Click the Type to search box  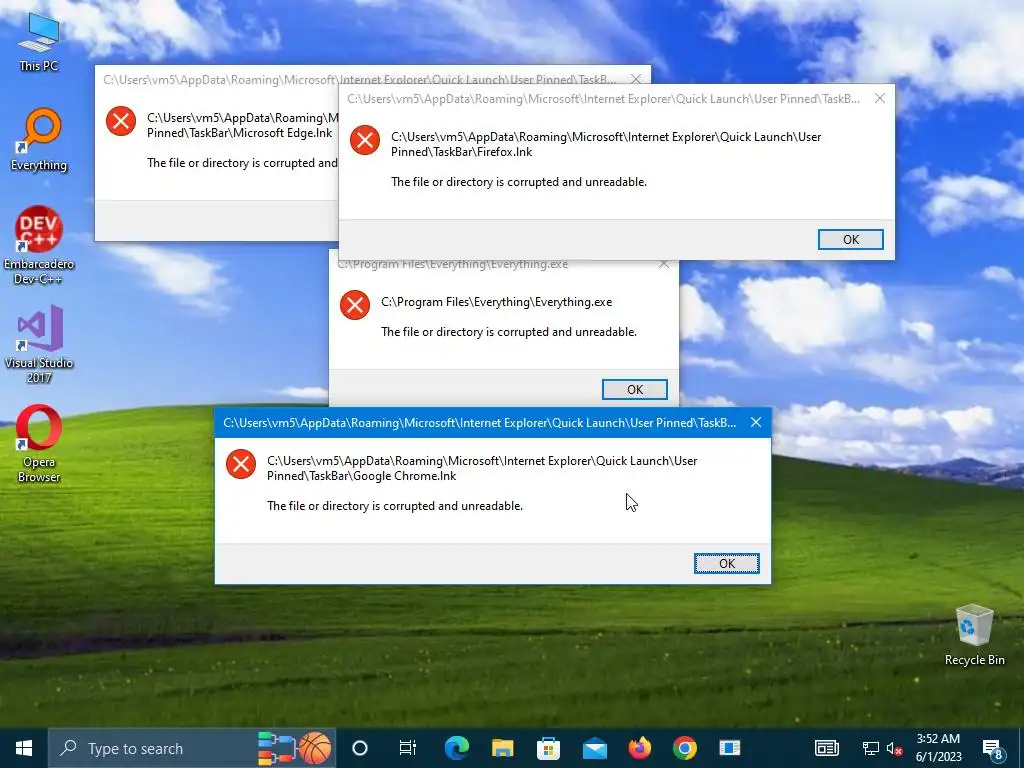point(192,748)
